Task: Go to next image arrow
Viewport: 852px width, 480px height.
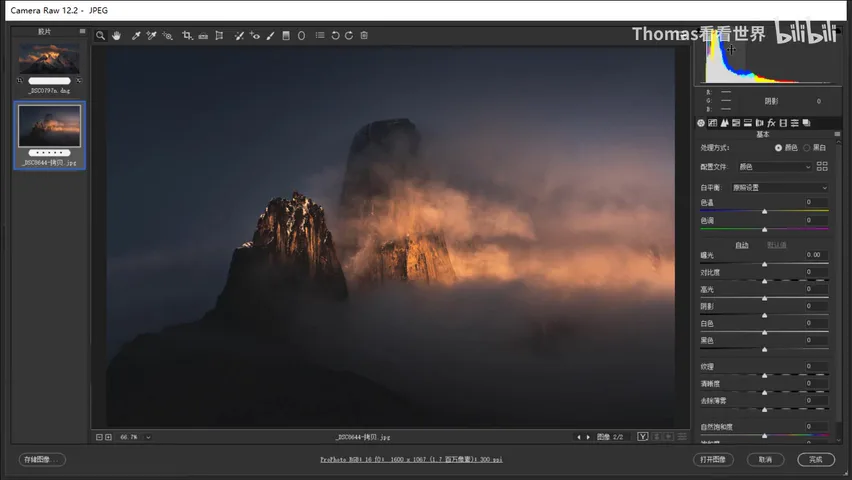Action: pyautogui.click(x=588, y=437)
